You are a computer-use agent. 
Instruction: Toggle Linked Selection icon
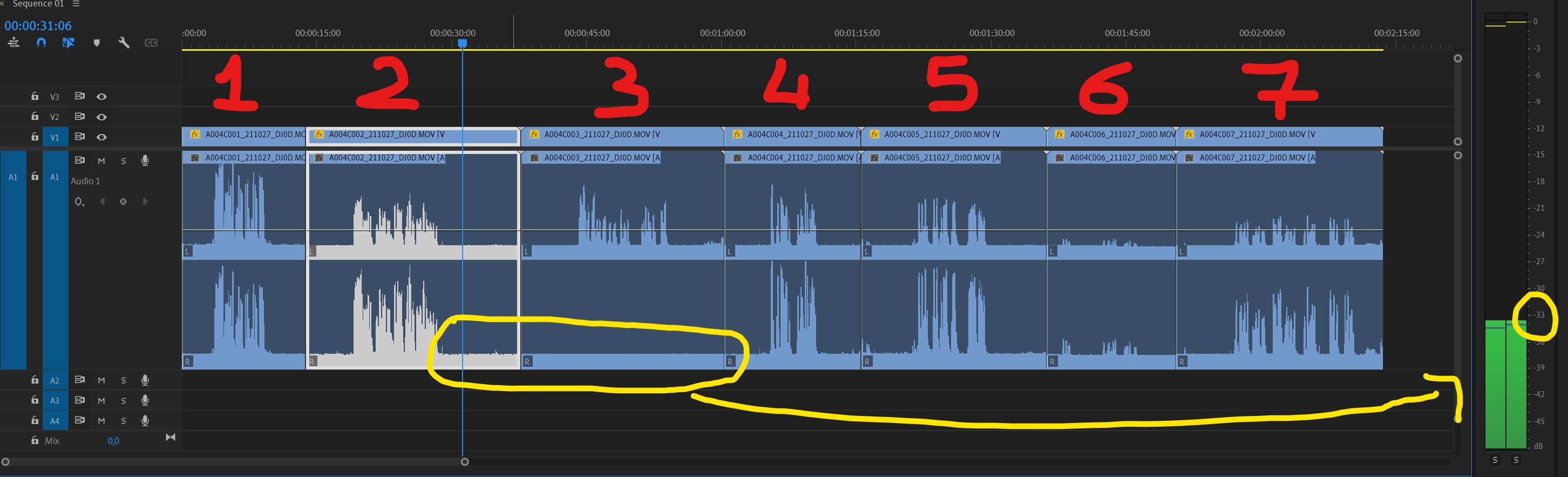click(x=68, y=43)
